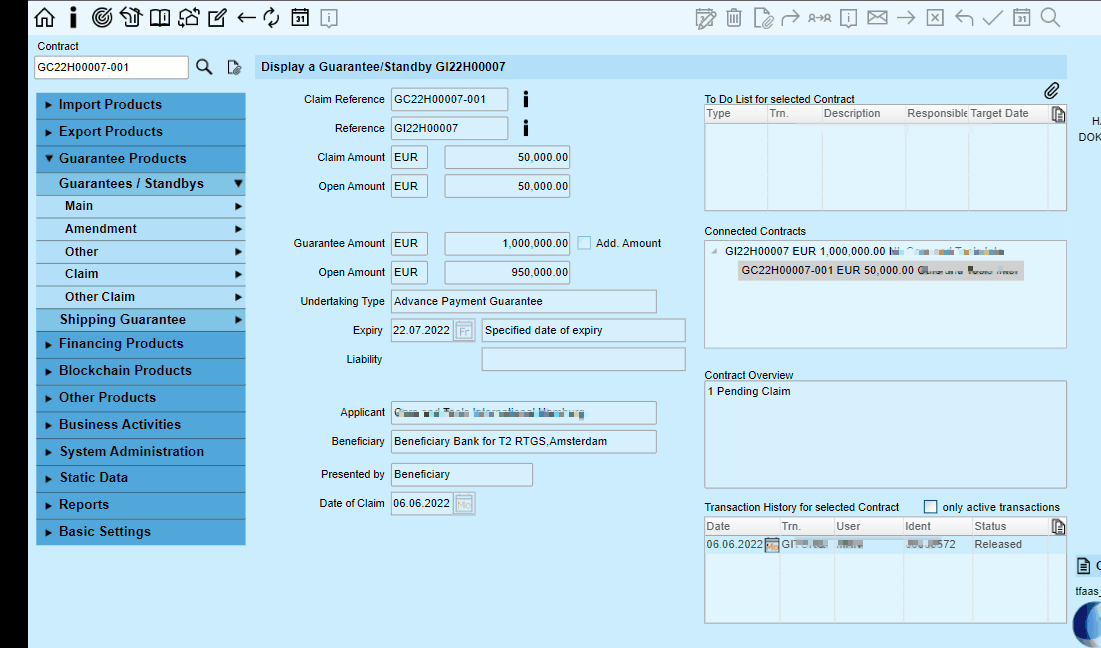
Task: Collapse GI22H00007 node in Connected Contracts tree
Action: (x=714, y=251)
